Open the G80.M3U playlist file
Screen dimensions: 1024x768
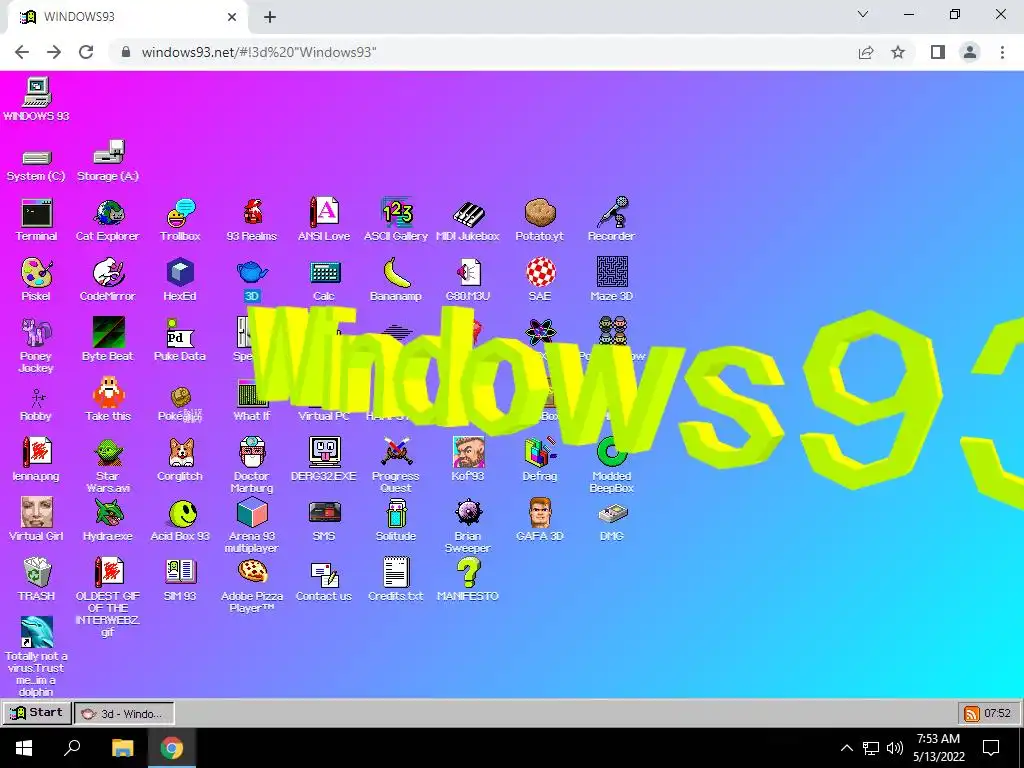(x=468, y=272)
